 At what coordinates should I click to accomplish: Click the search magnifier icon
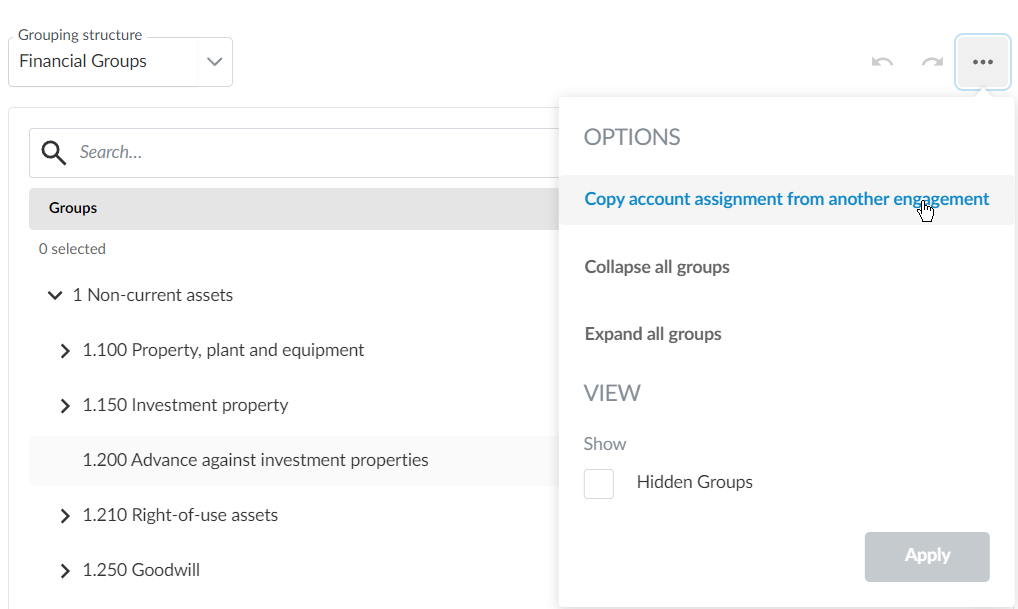[x=54, y=152]
